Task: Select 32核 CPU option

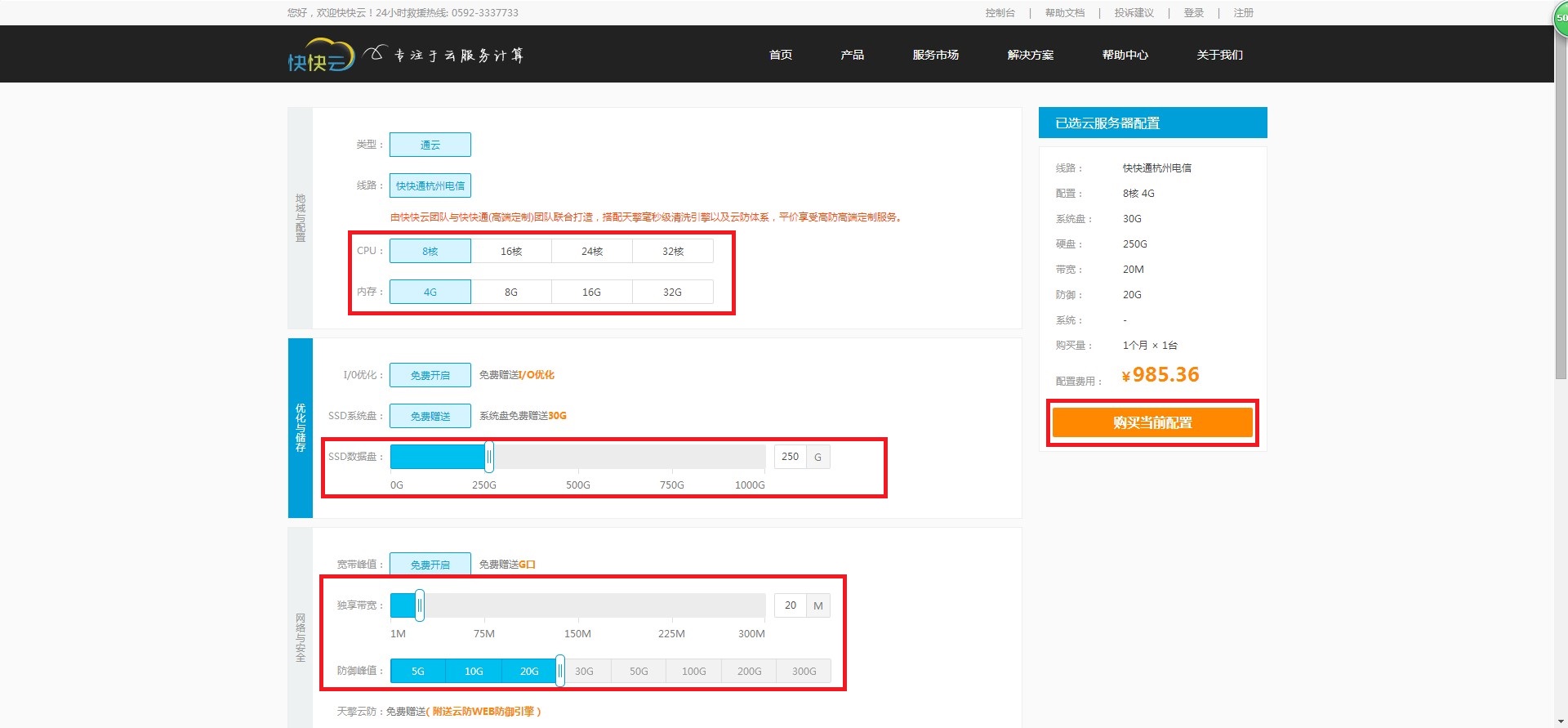Action: [x=673, y=251]
